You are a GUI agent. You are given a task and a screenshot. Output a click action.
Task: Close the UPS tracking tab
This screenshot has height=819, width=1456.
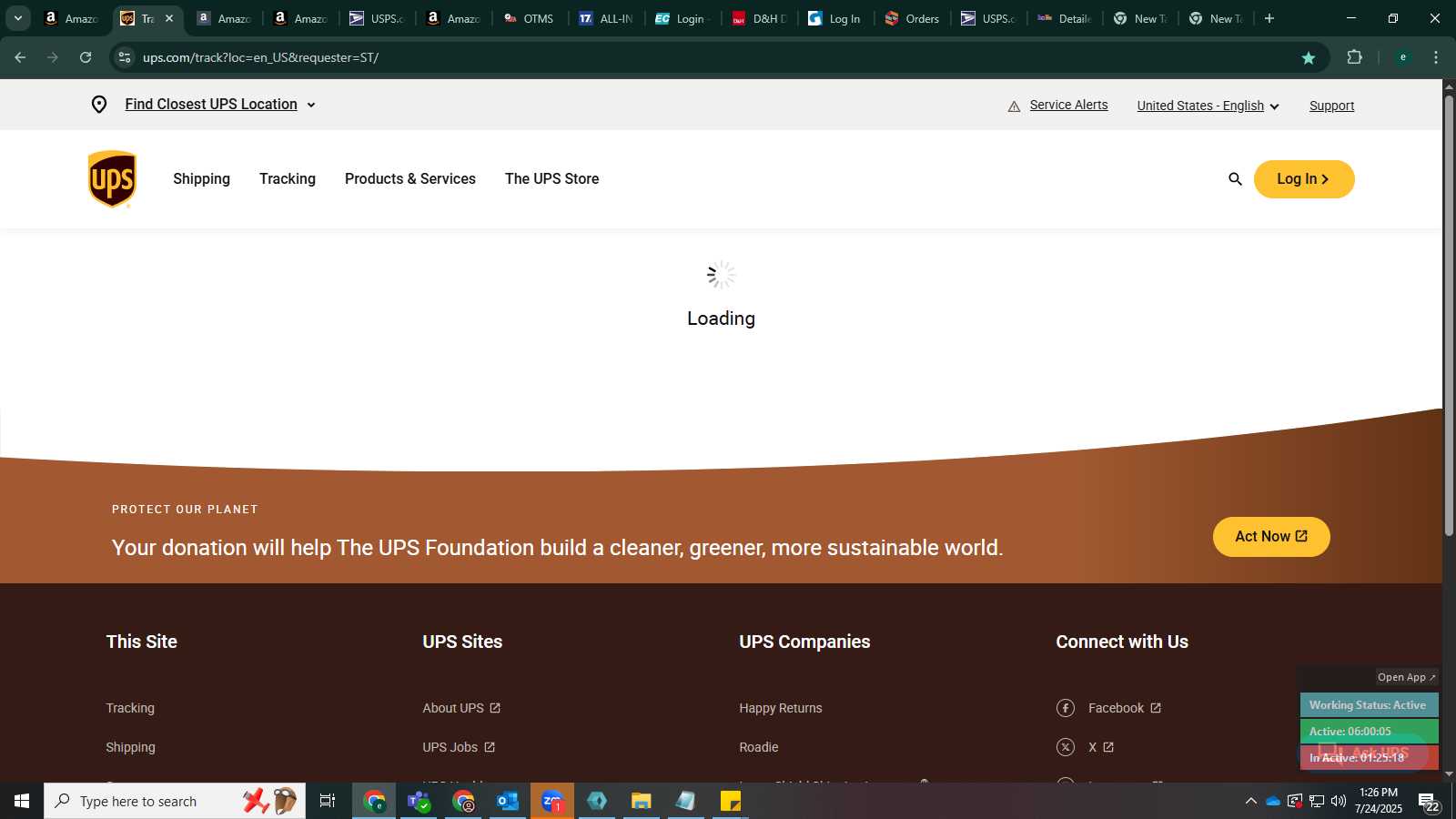(169, 18)
